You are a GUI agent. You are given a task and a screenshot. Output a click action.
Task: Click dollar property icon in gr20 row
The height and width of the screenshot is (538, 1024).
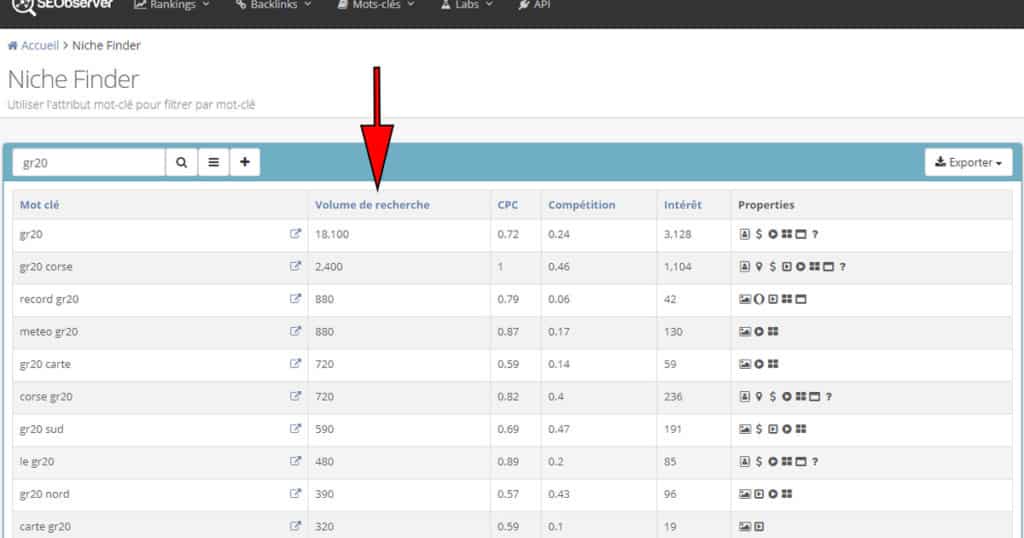759,234
